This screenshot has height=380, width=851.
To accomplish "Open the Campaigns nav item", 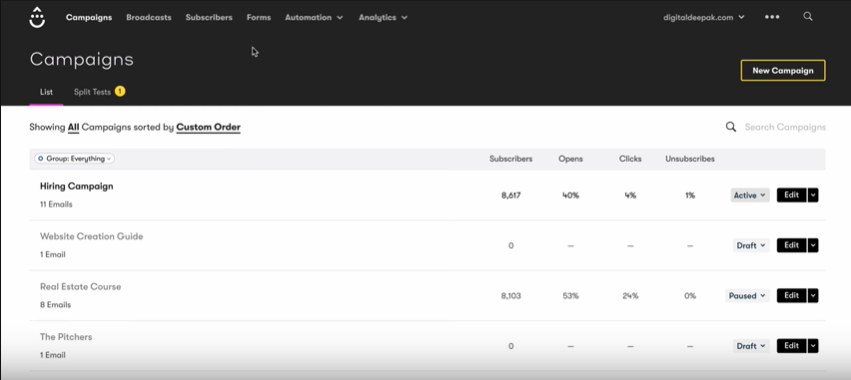I will (x=89, y=17).
